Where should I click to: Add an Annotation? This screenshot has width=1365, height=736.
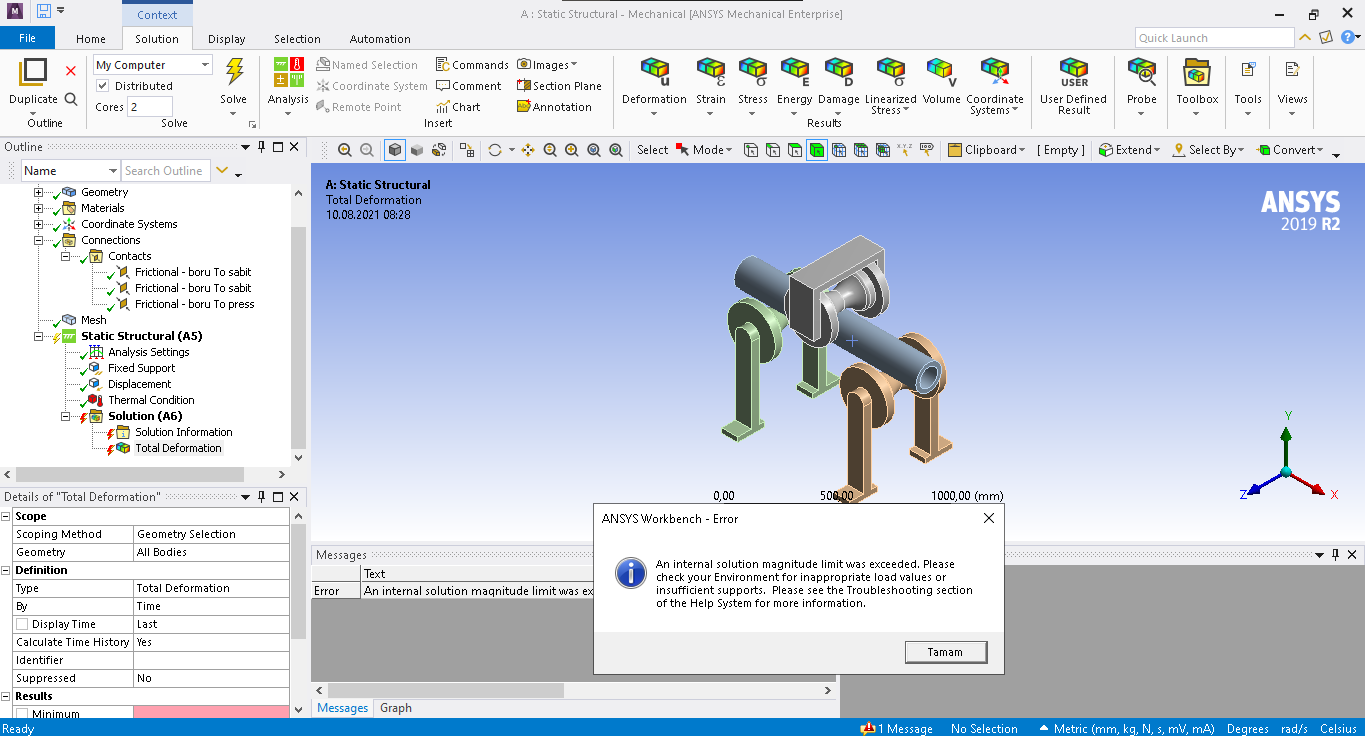click(554, 107)
